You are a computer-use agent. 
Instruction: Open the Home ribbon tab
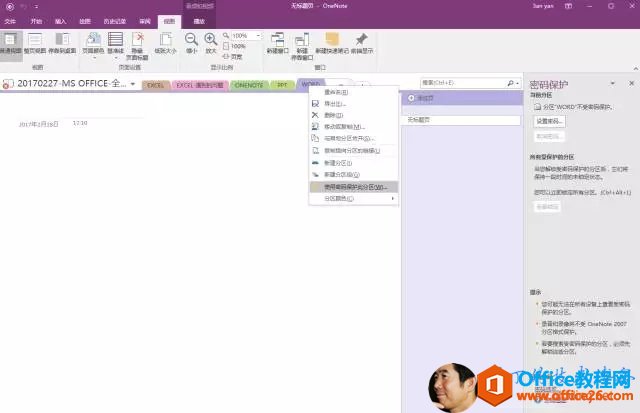click(36, 21)
